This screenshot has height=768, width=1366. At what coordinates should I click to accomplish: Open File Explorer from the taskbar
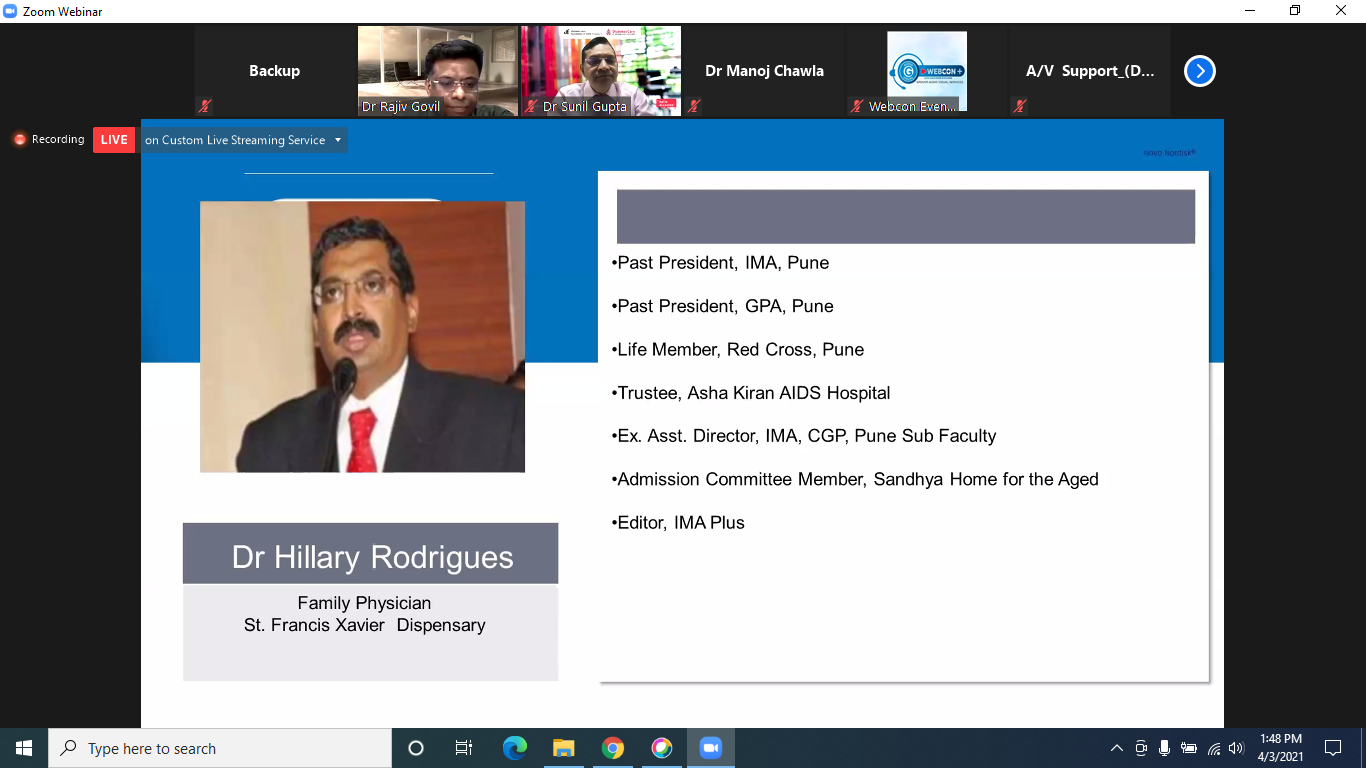(x=564, y=748)
